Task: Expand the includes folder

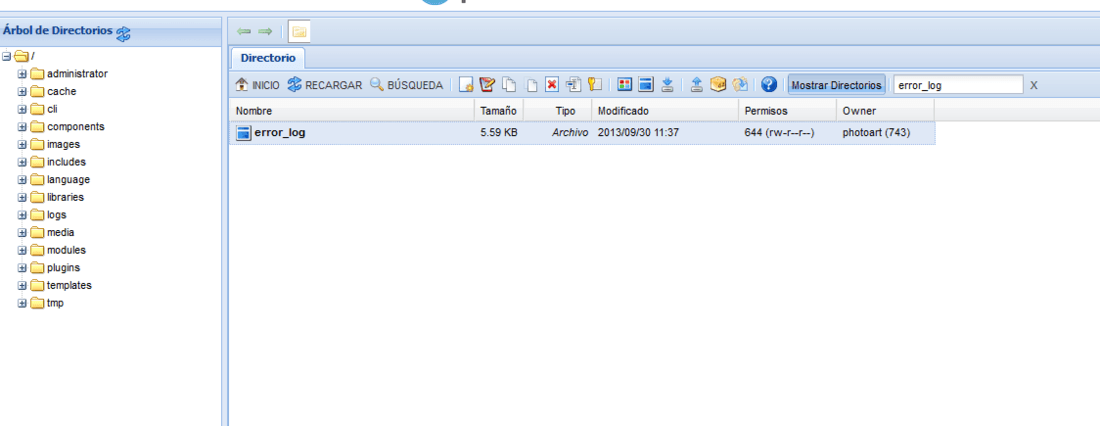Action: tap(22, 162)
